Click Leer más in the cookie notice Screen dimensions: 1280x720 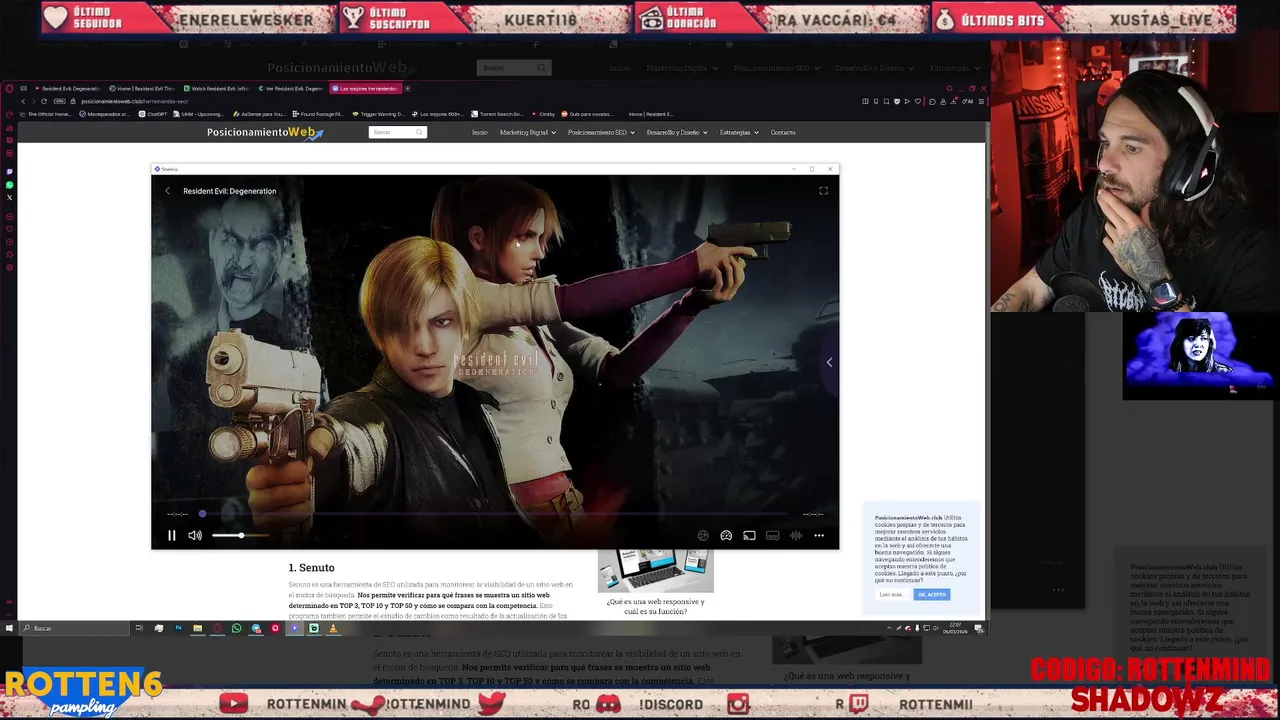[891, 594]
